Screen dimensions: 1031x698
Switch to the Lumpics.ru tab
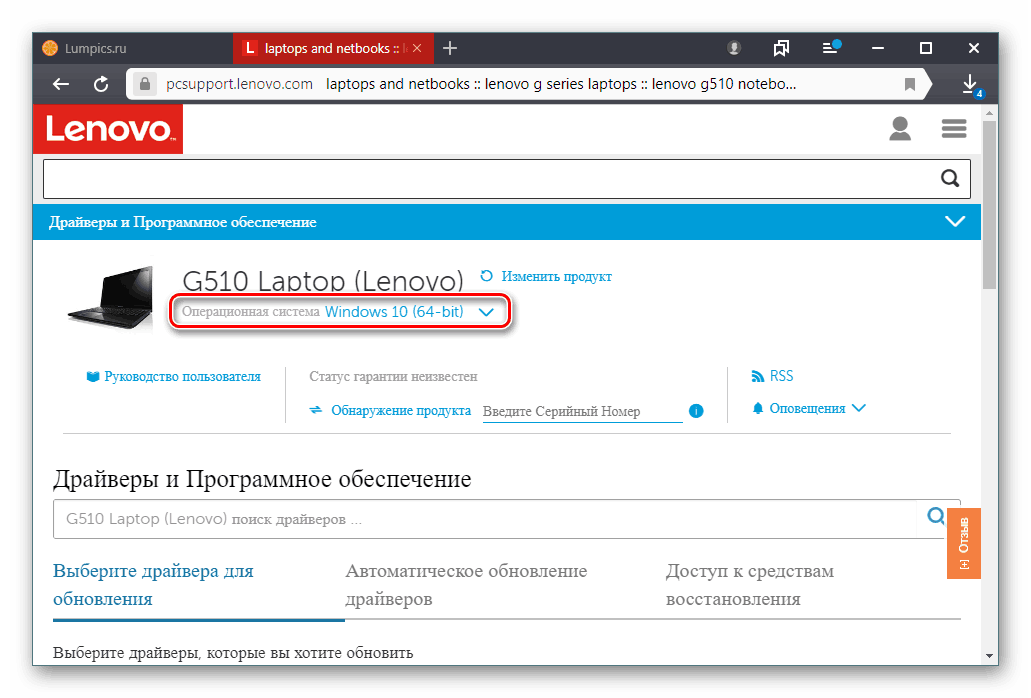point(133,48)
